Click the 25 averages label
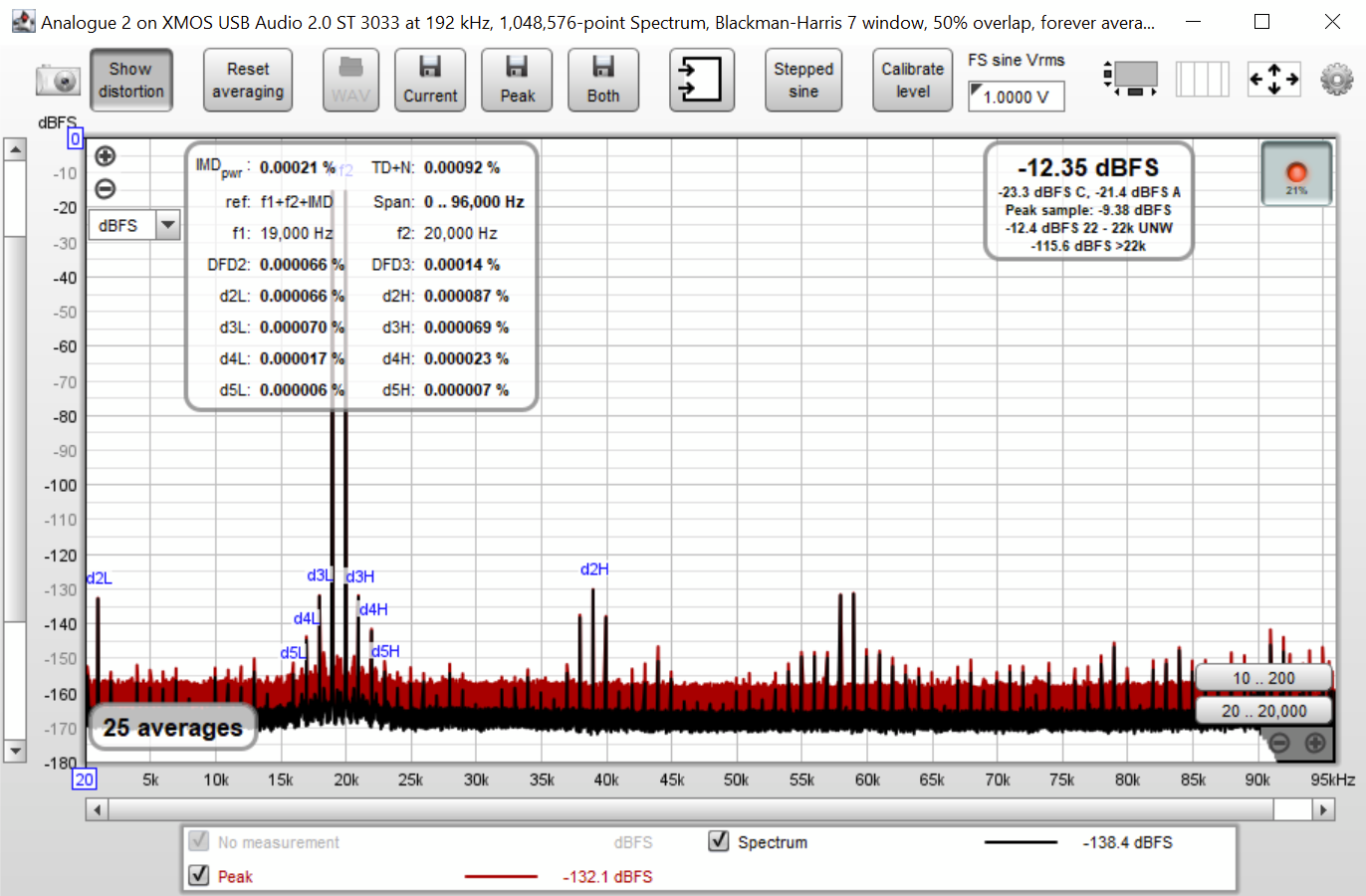The width and height of the screenshot is (1366, 896). 172,728
